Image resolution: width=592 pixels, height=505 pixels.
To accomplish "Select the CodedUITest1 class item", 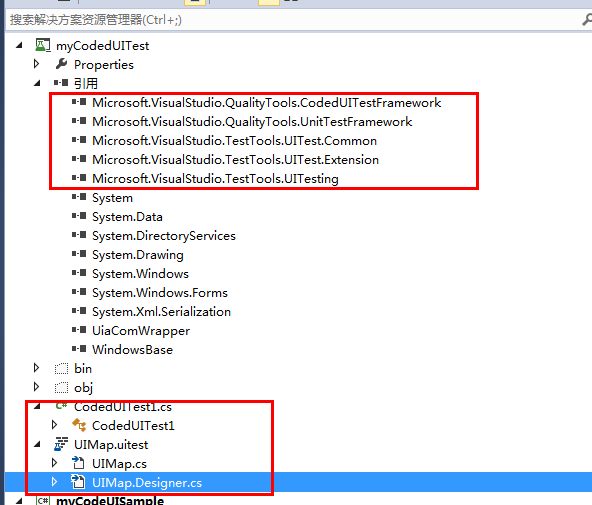I will click(x=133, y=426).
